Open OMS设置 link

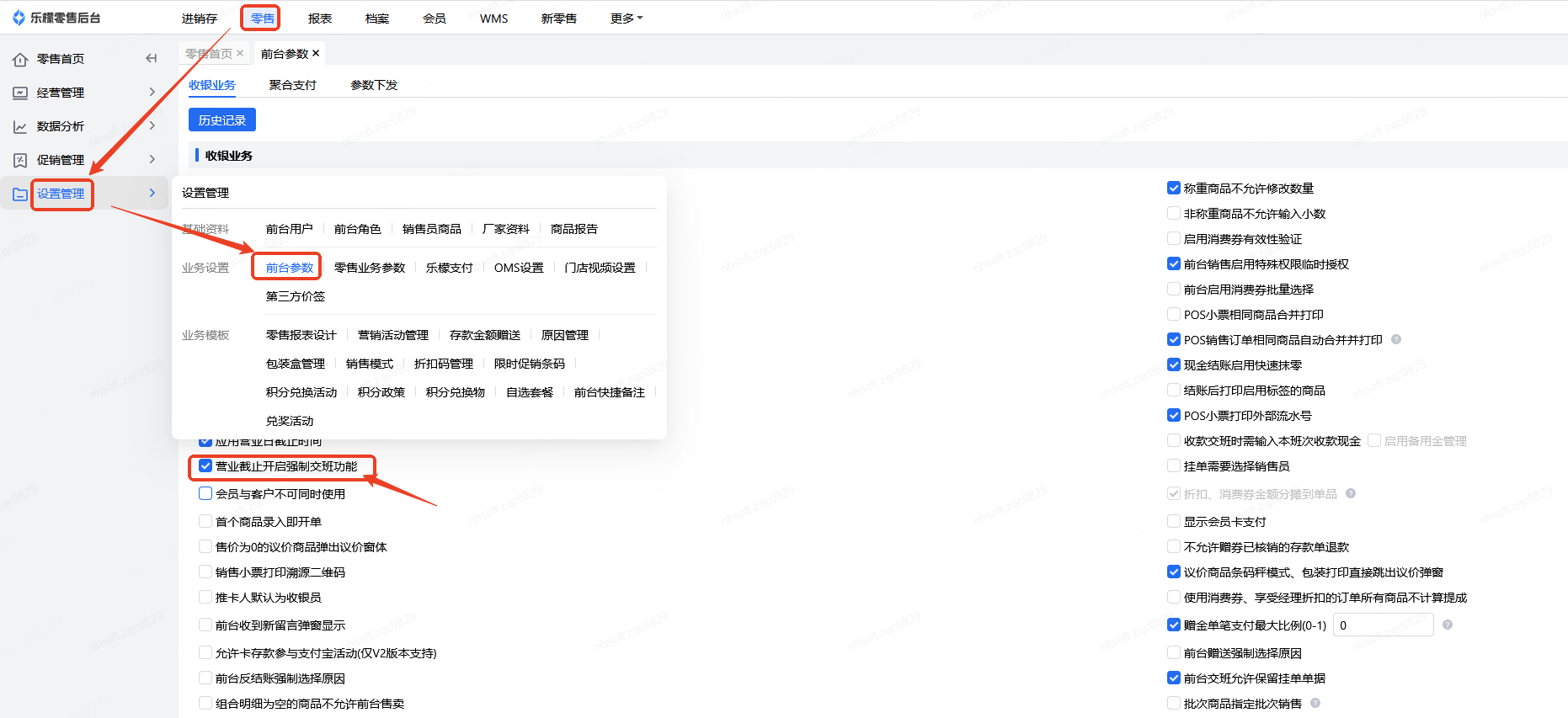[x=519, y=268]
